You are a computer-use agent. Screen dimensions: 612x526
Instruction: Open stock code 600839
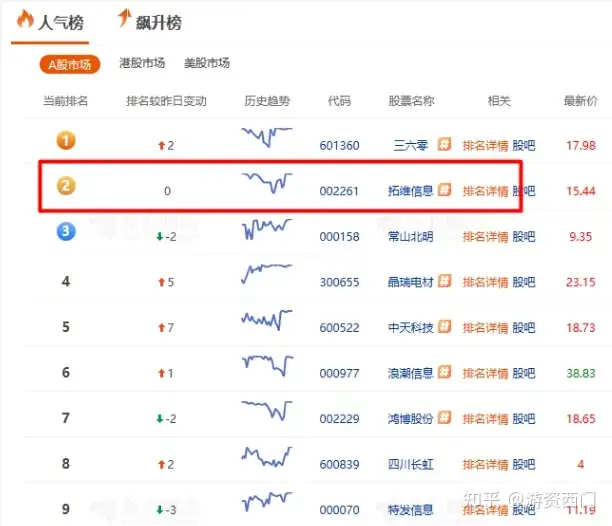tap(339, 464)
